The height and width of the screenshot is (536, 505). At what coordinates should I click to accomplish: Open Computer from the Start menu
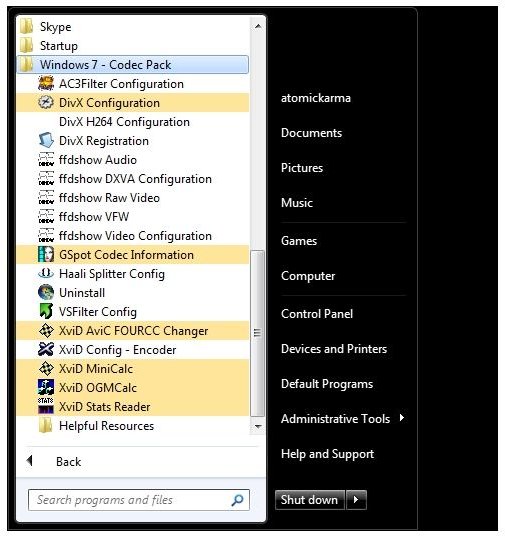(x=308, y=276)
